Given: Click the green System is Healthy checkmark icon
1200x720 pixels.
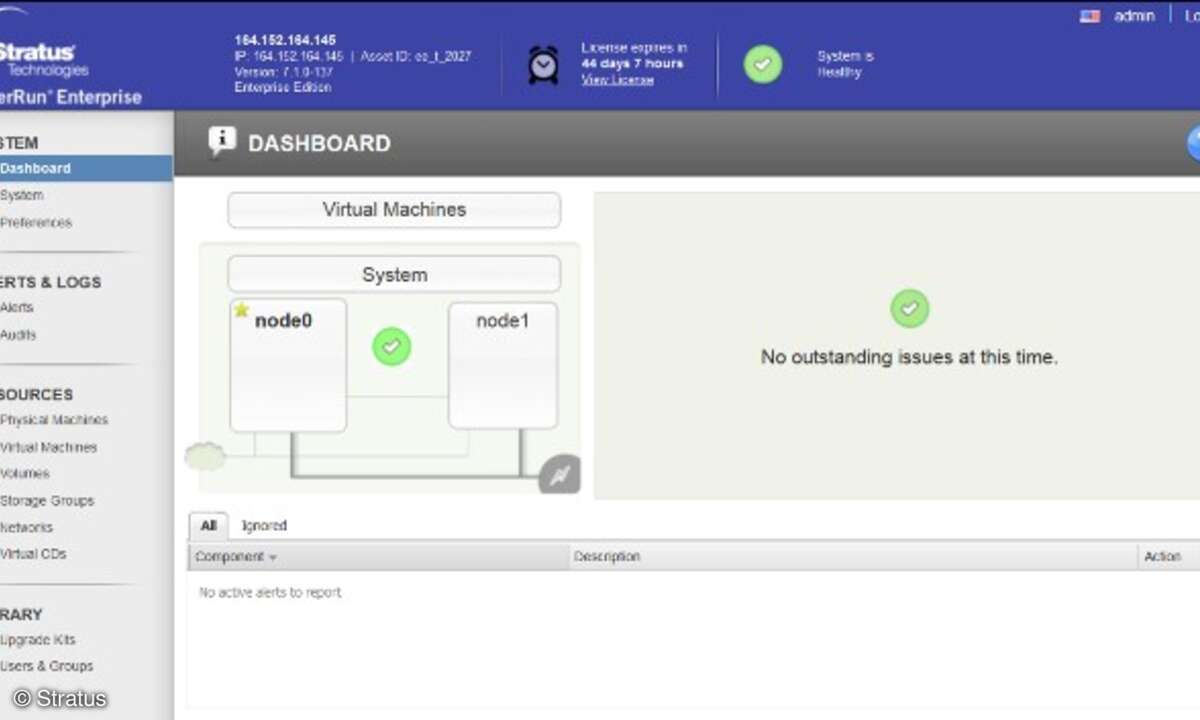Looking at the screenshot, I should (x=762, y=64).
